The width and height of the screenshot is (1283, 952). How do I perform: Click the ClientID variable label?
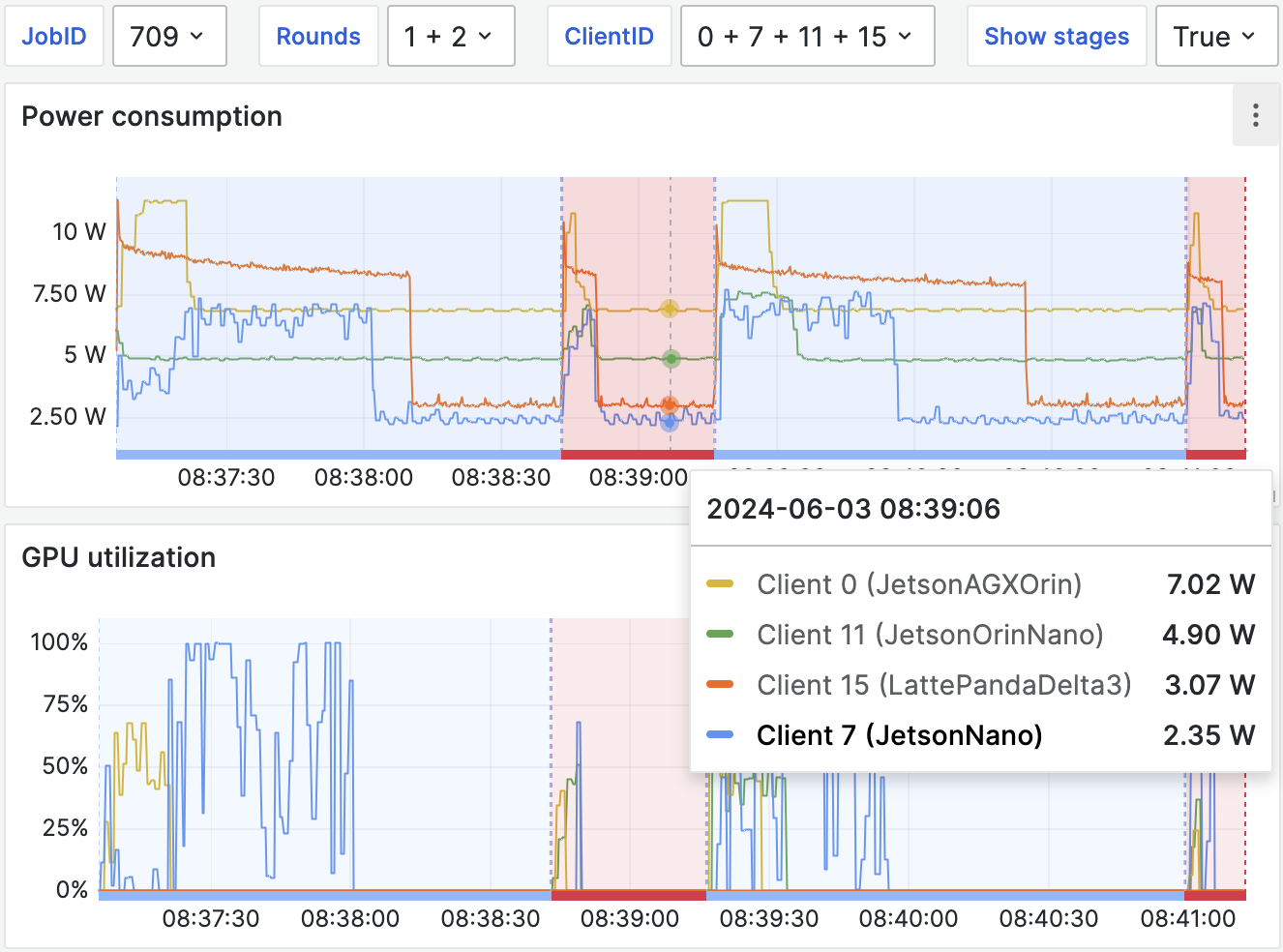pyautogui.click(x=609, y=37)
